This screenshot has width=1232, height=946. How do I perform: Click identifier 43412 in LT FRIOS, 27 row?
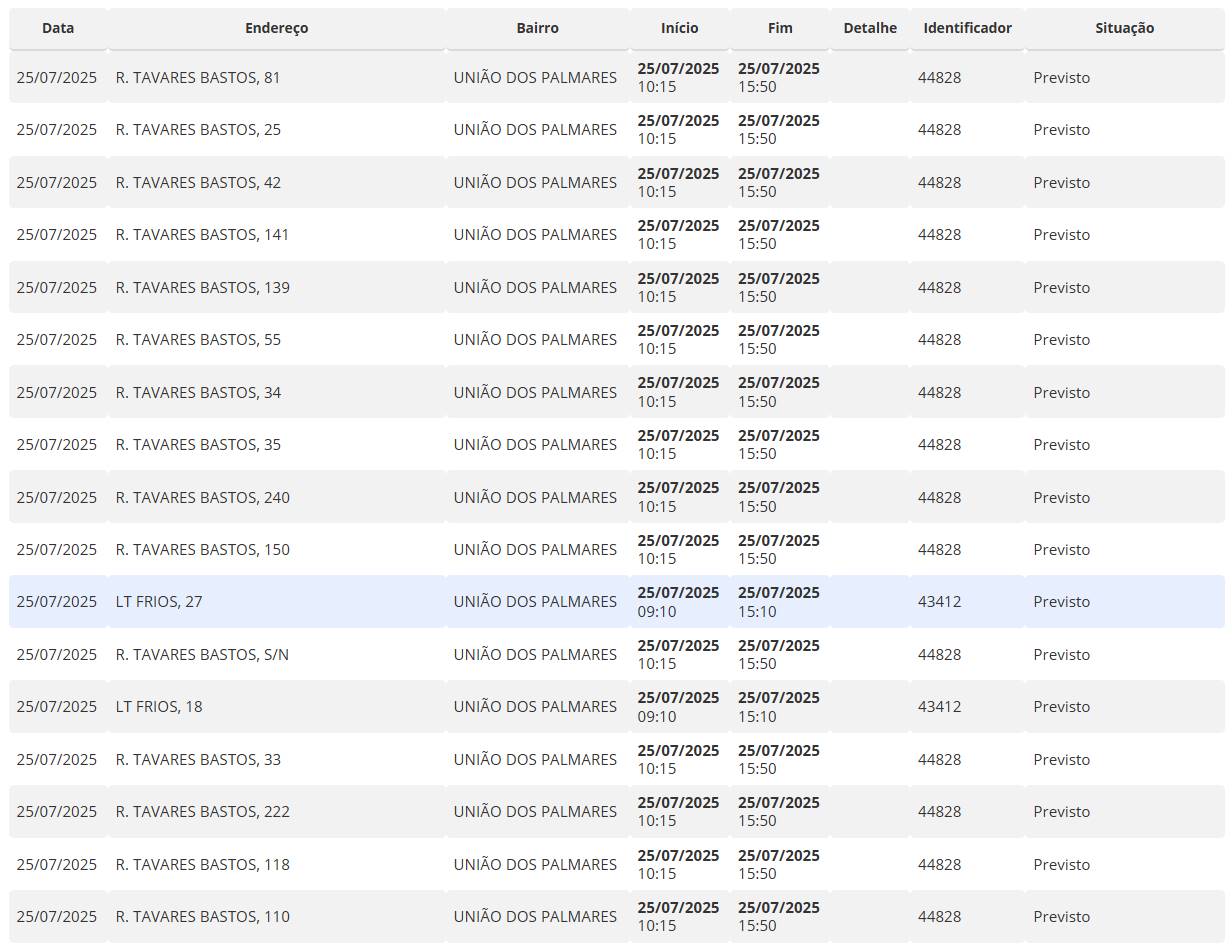939,601
